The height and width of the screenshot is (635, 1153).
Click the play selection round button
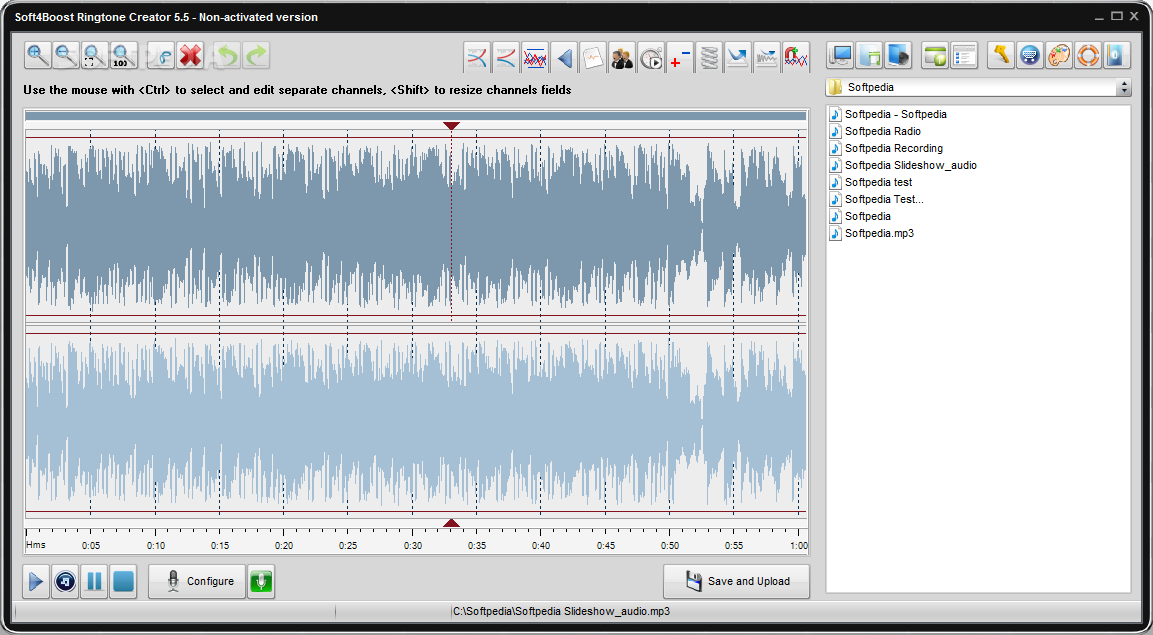click(65, 582)
